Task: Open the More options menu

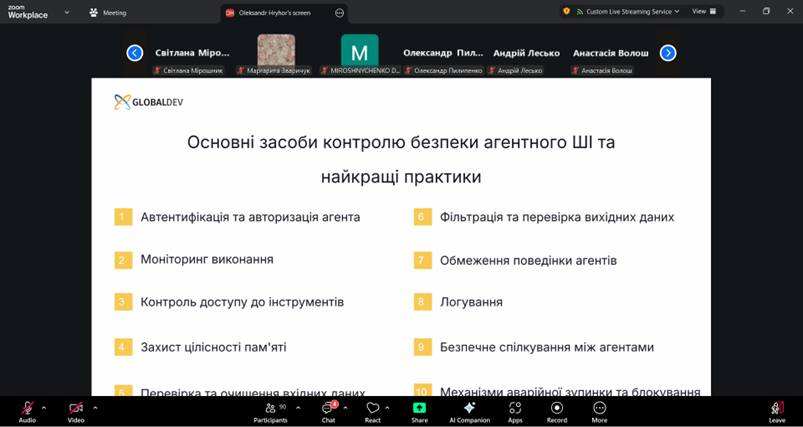Action: (599, 410)
